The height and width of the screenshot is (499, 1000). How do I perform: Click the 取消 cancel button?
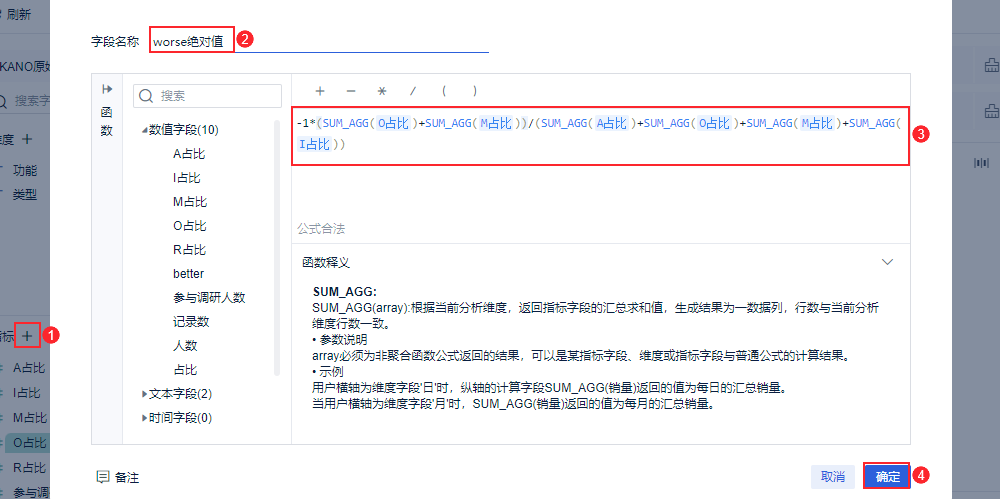click(x=833, y=477)
